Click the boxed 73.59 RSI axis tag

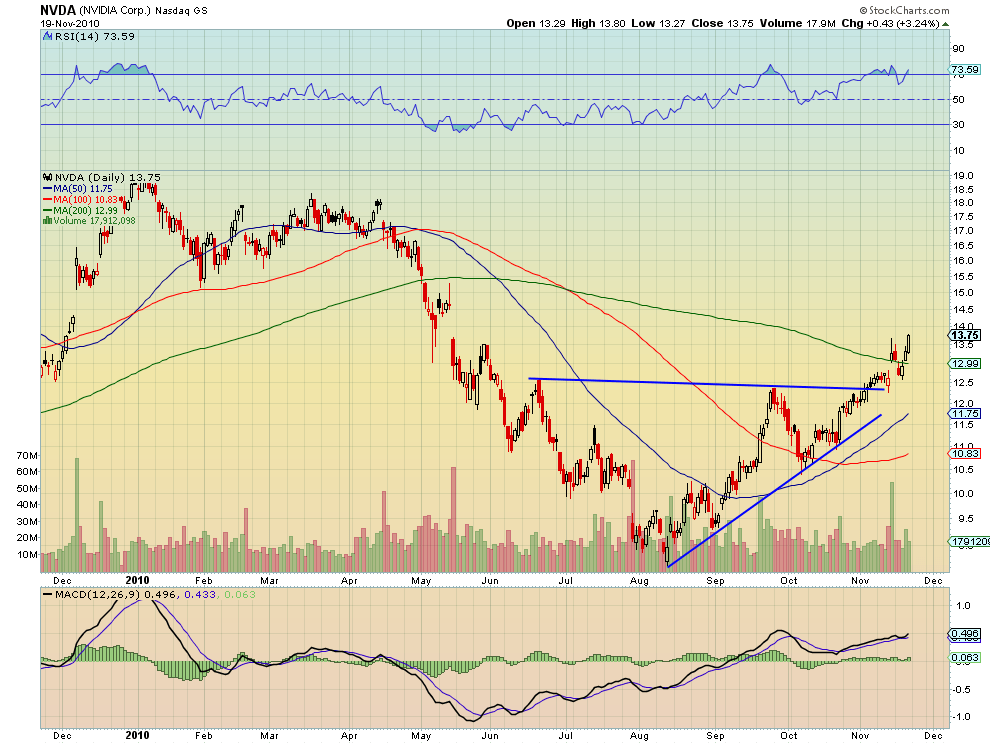pyautogui.click(x=965, y=69)
